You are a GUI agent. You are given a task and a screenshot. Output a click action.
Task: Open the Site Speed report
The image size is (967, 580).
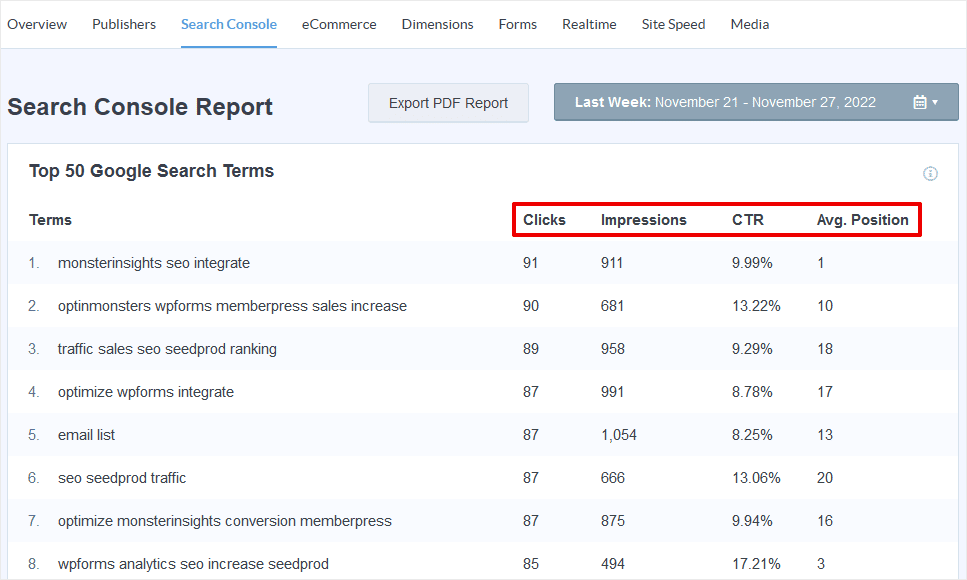[673, 23]
